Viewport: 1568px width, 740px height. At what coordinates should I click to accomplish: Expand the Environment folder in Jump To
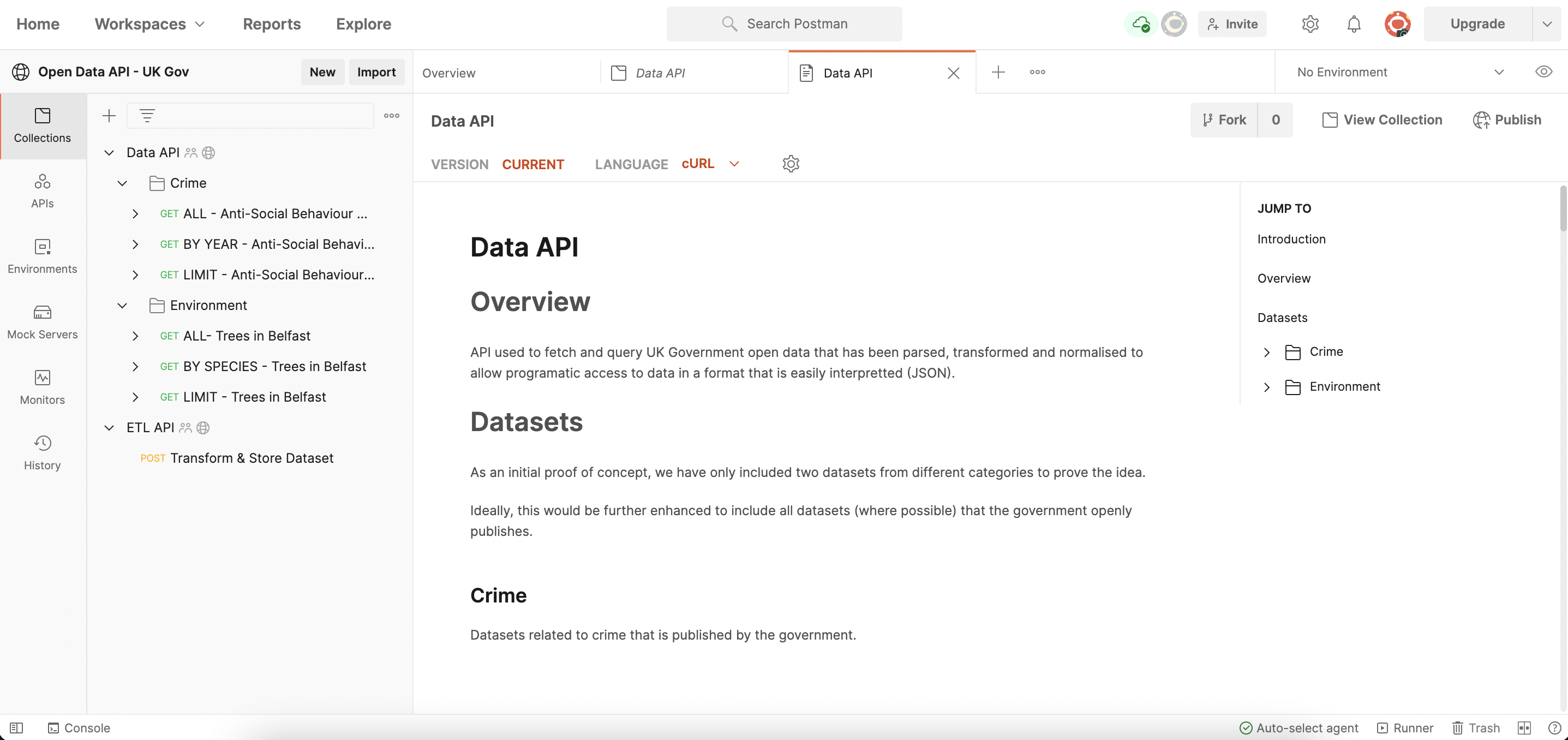(1267, 387)
